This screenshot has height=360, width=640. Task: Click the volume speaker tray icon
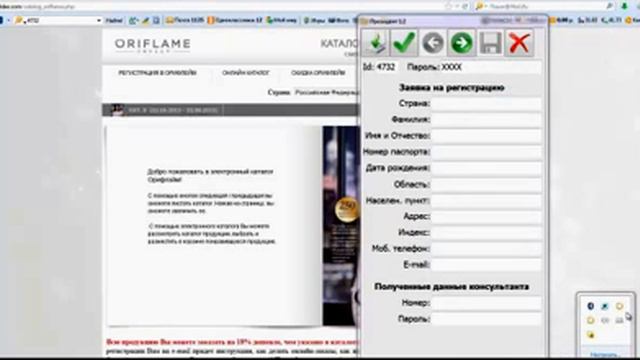click(x=605, y=320)
